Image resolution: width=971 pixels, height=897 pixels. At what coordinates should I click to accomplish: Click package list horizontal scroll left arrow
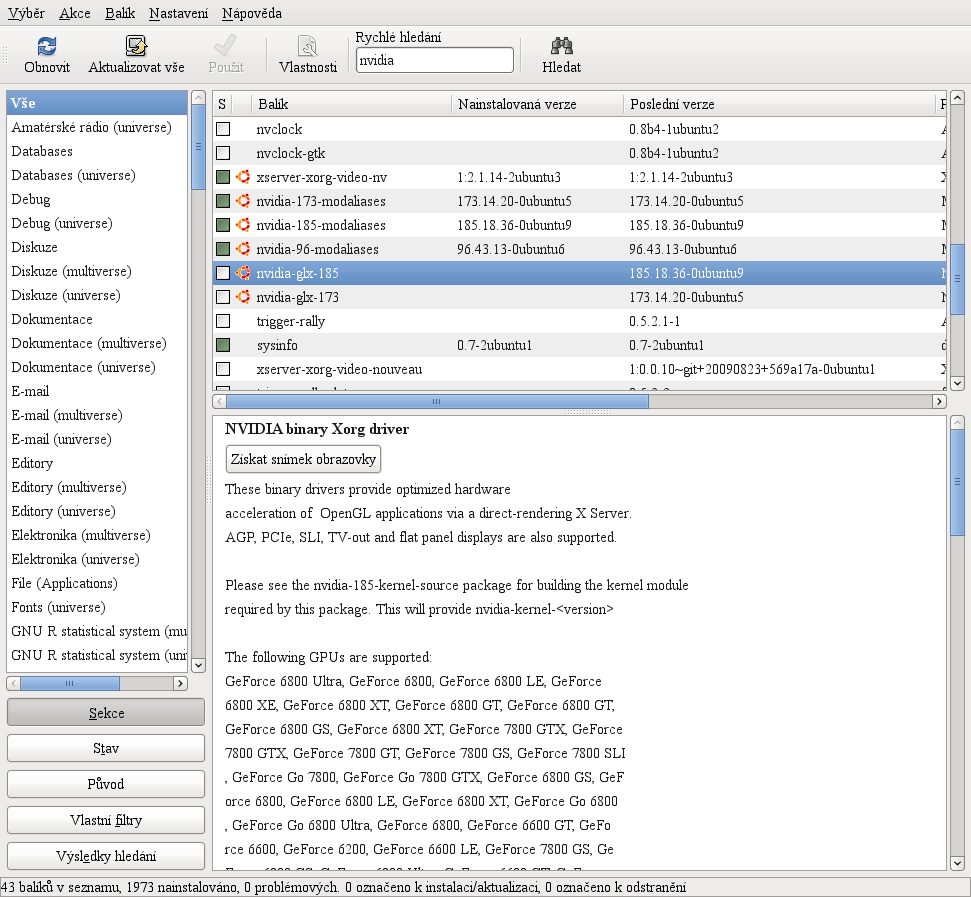click(219, 401)
